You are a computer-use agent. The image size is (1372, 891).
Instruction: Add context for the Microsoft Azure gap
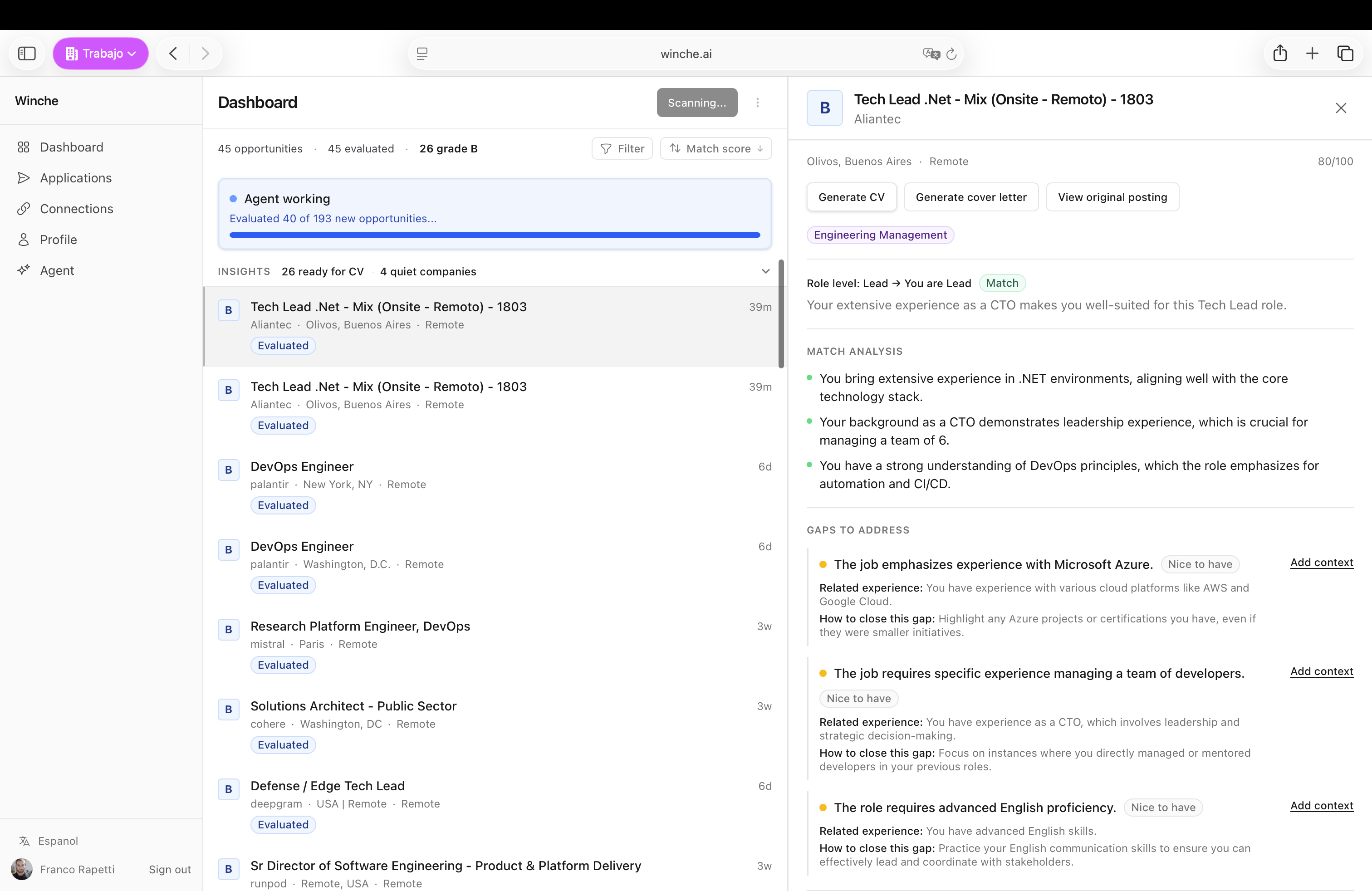tap(1321, 563)
